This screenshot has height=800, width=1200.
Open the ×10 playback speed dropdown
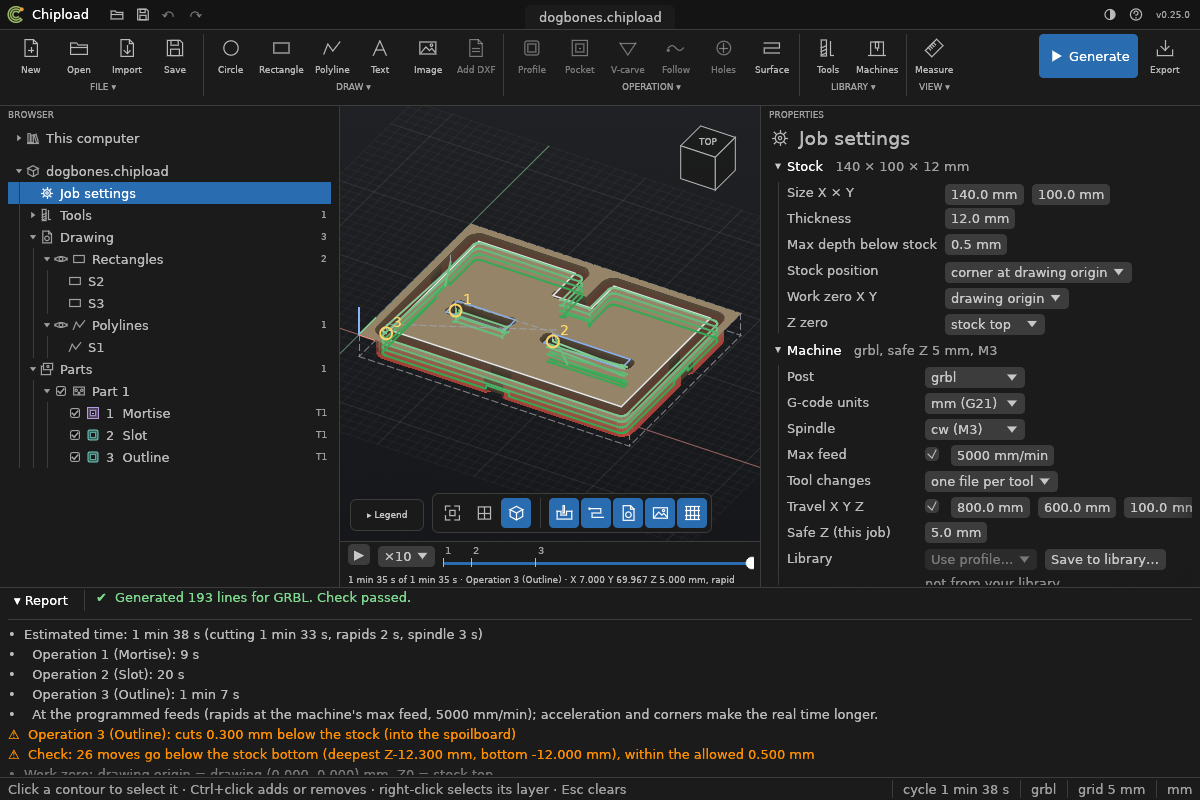406,556
